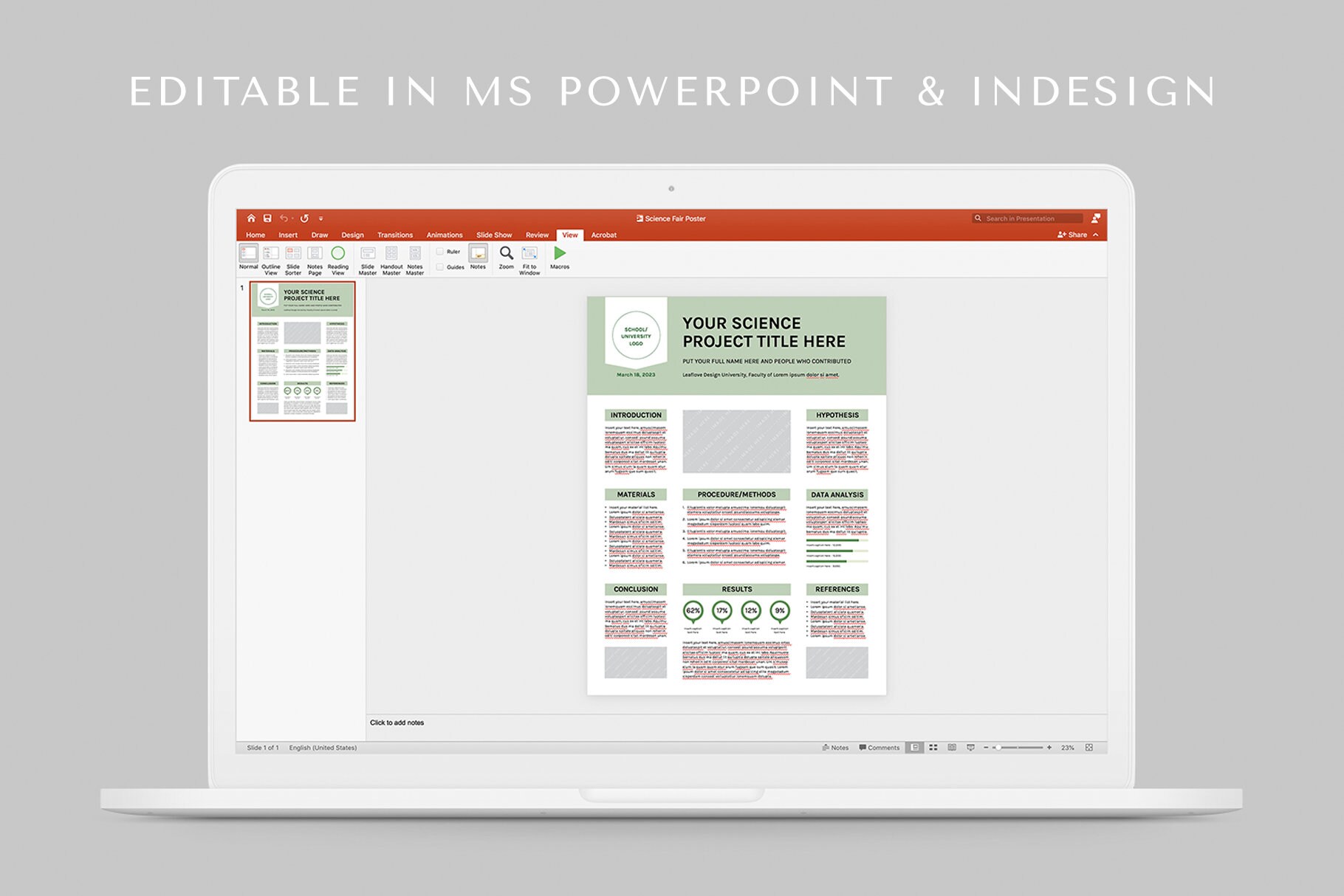Open the Slide Show tab

[x=493, y=235]
